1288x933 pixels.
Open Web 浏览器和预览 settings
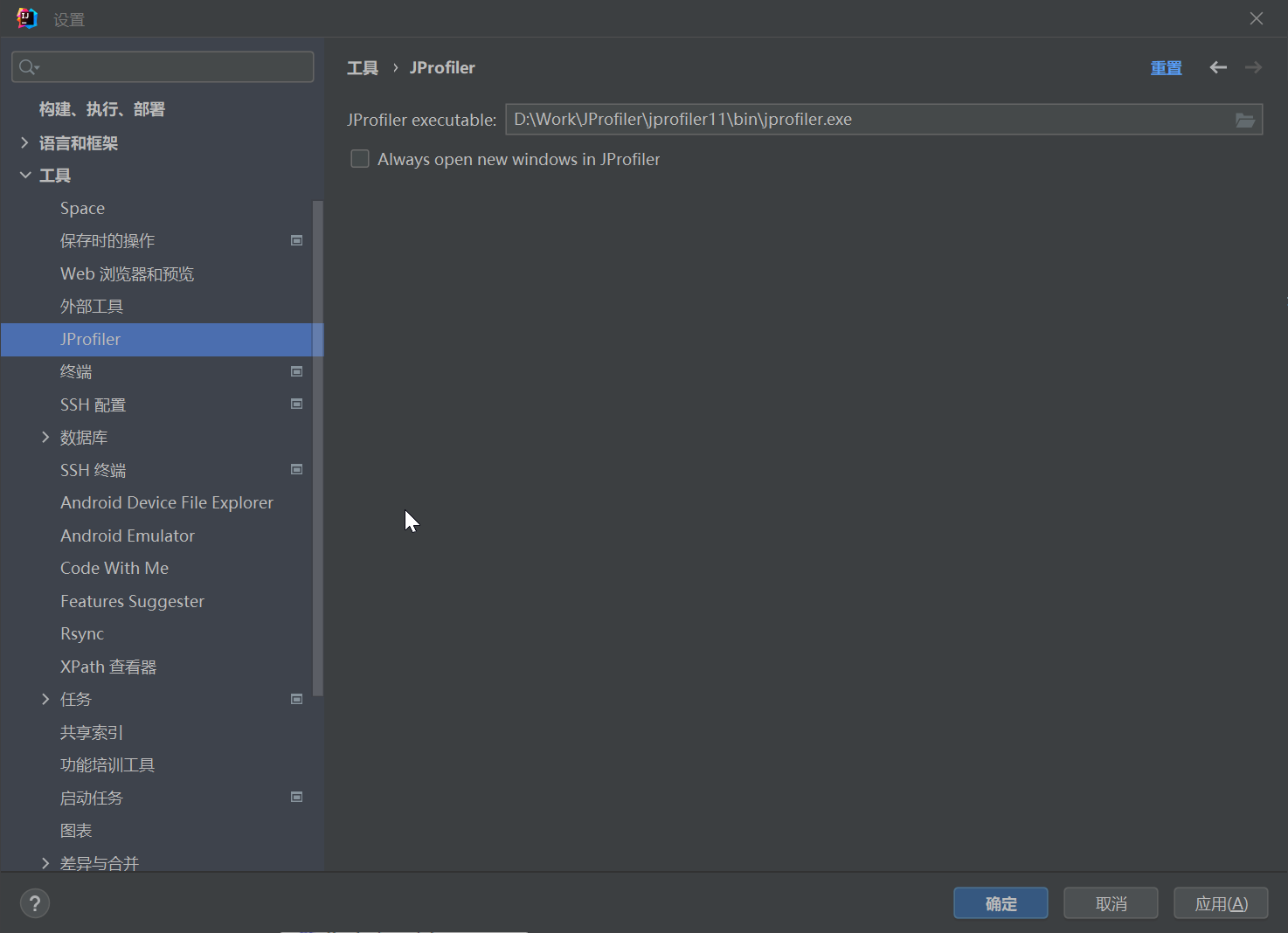click(x=127, y=273)
